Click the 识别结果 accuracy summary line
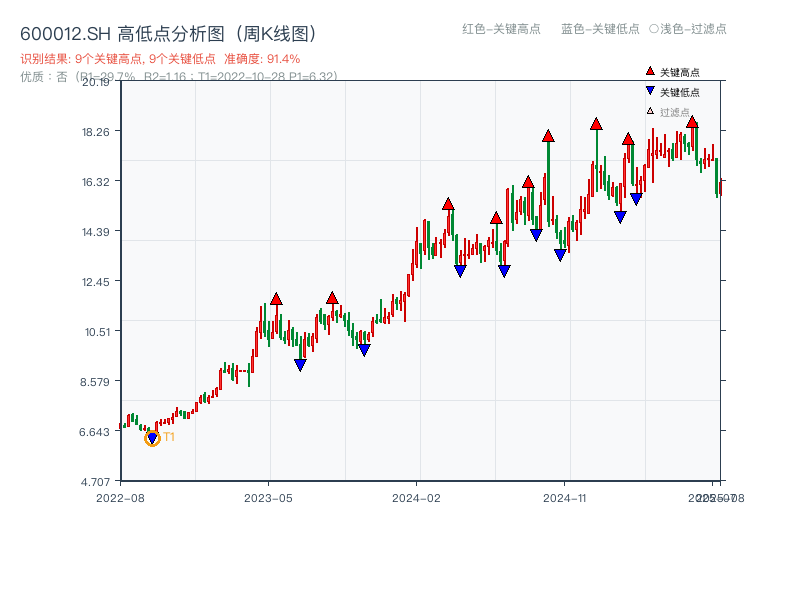Image resolution: width=800 pixels, height=600 pixels. tap(160, 59)
